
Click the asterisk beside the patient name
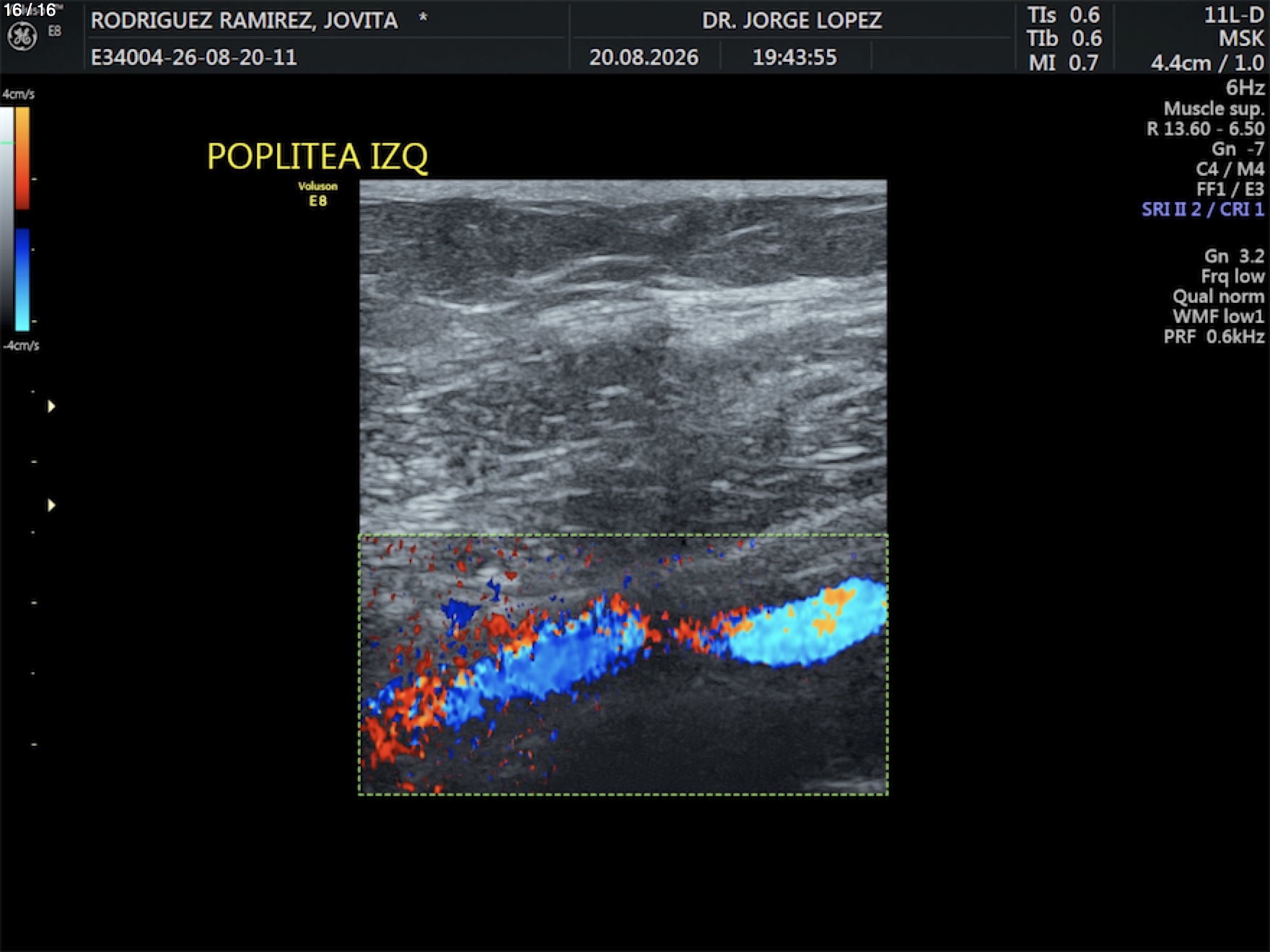point(423,17)
